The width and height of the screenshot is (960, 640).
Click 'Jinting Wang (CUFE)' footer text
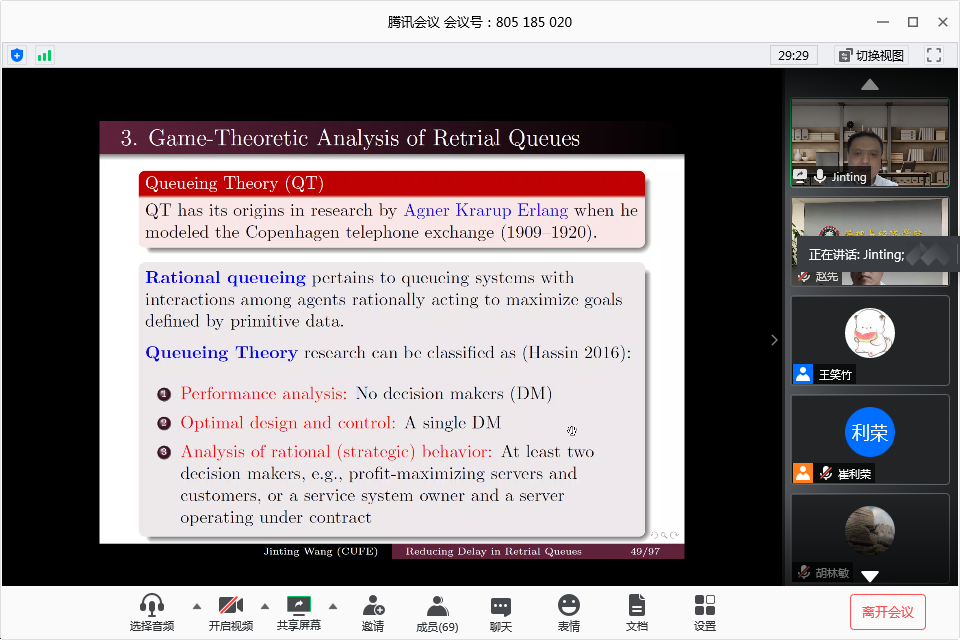[x=321, y=551]
